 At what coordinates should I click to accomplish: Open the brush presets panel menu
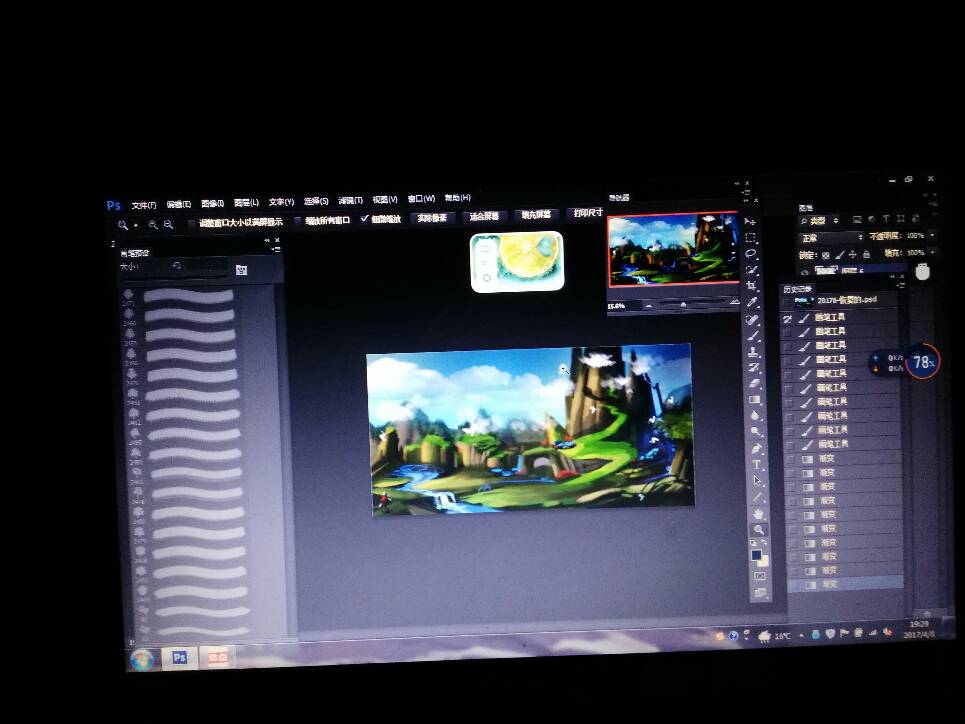coord(276,250)
